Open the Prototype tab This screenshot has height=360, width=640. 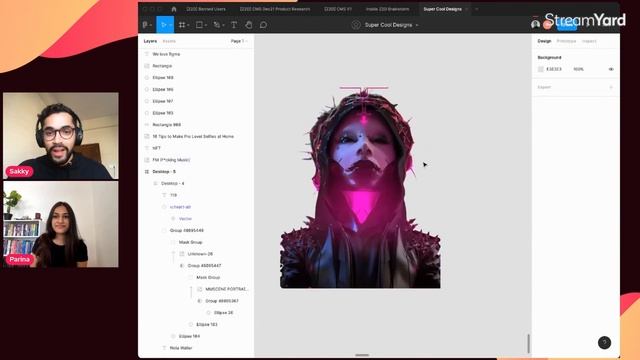click(x=566, y=41)
